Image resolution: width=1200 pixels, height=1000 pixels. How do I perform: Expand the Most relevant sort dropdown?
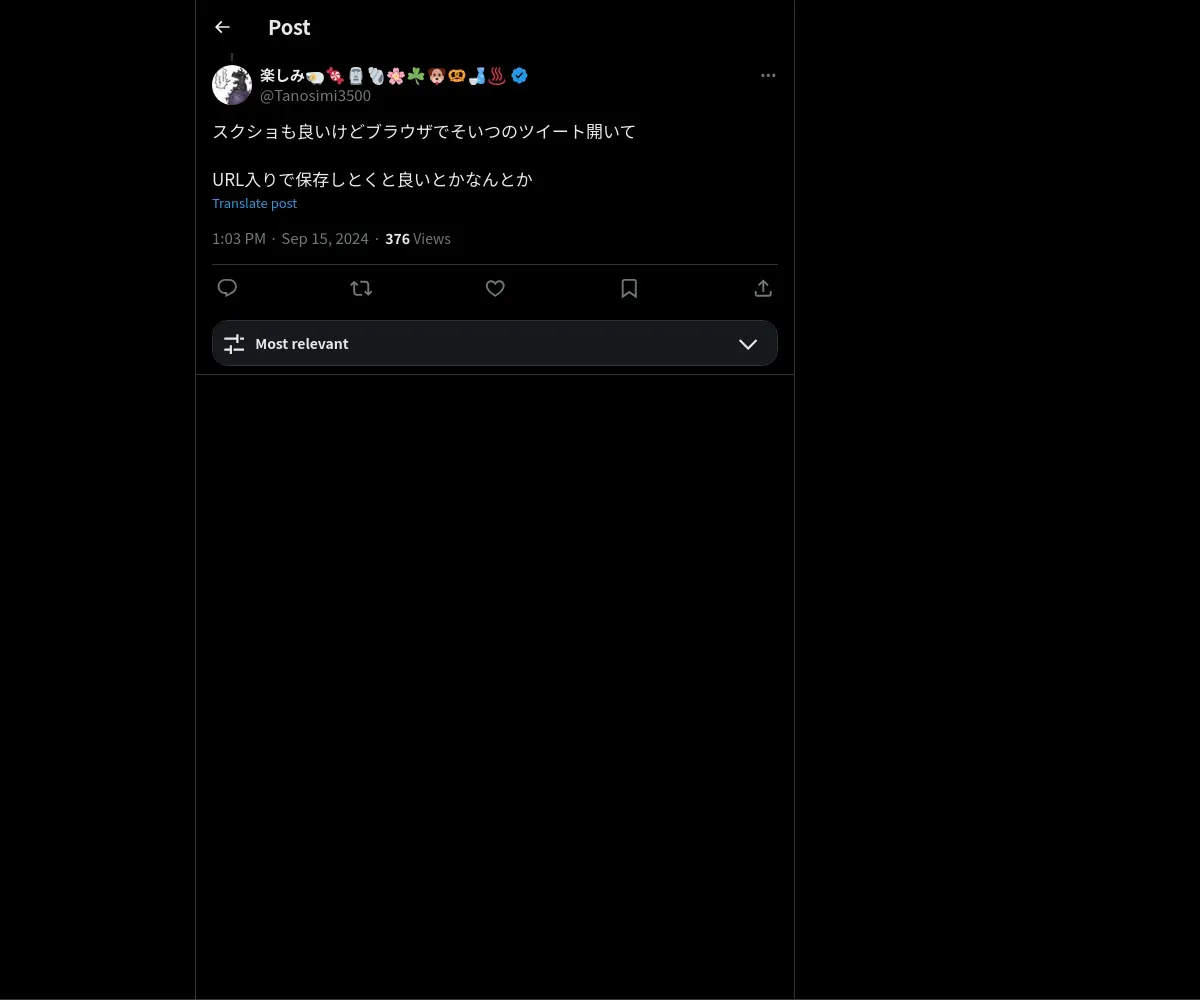point(495,343)
